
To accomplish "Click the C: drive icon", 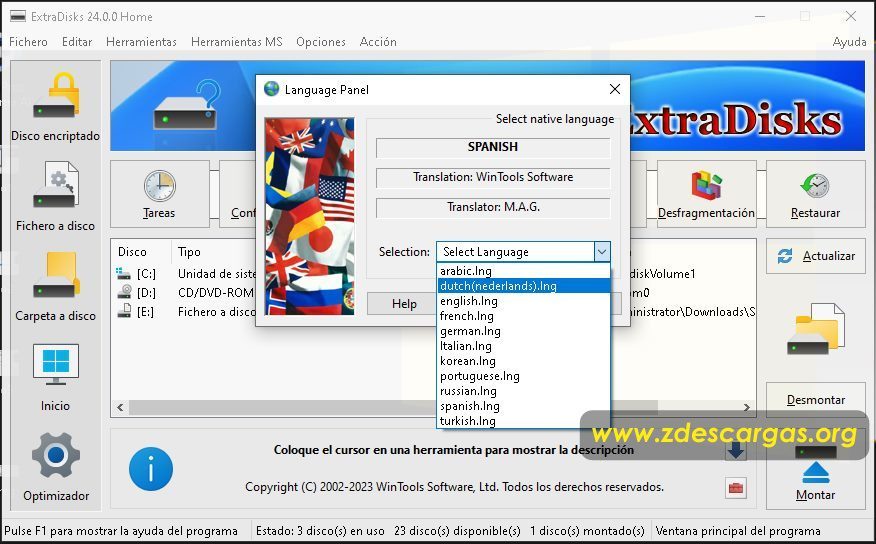I will (x=123, y=274).
